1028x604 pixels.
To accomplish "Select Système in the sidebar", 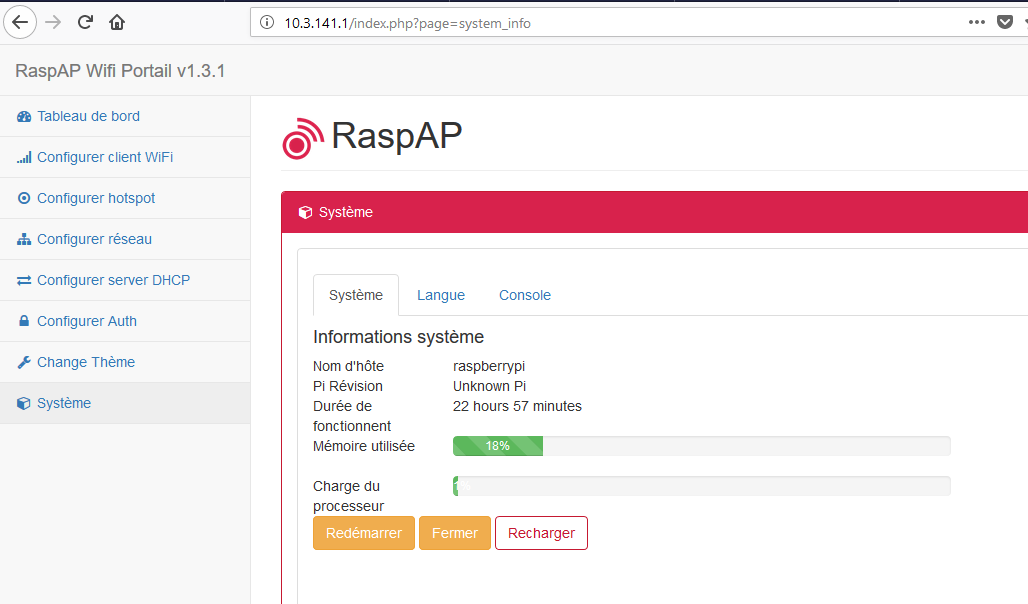I will click(125, 403).
